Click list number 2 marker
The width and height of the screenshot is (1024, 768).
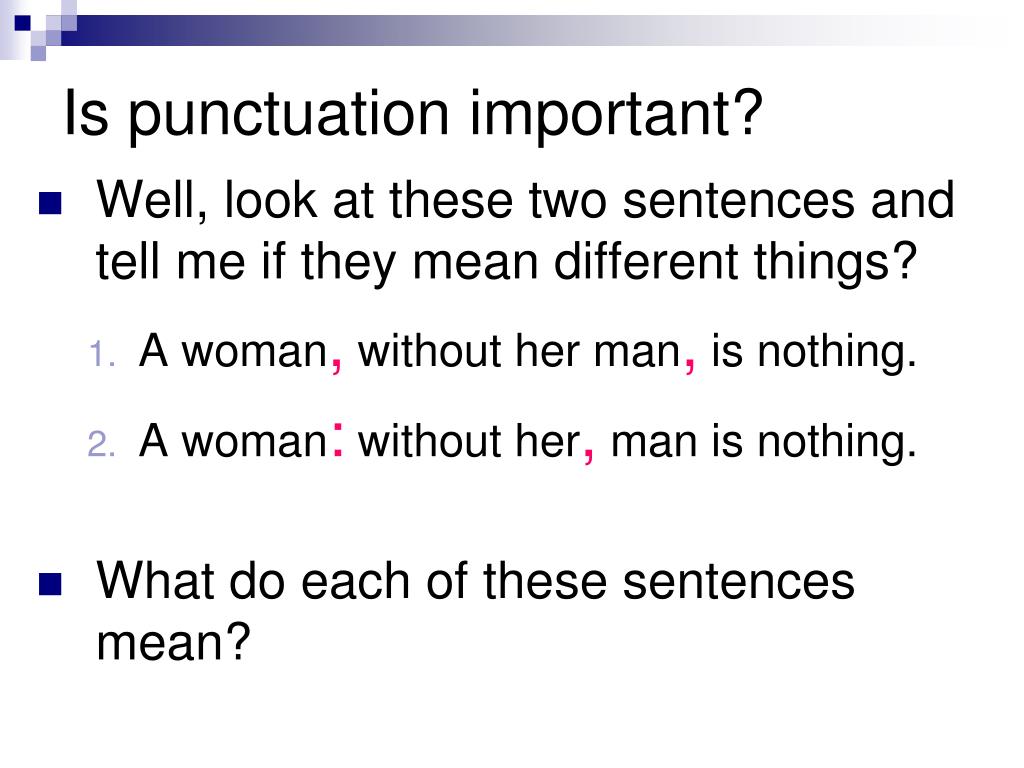[102, 444]
